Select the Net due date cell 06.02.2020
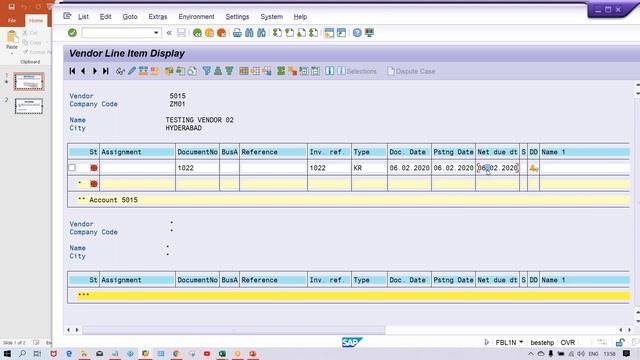Screen dimensions: 640x360 pyautogui.click(x=498, y=168)
